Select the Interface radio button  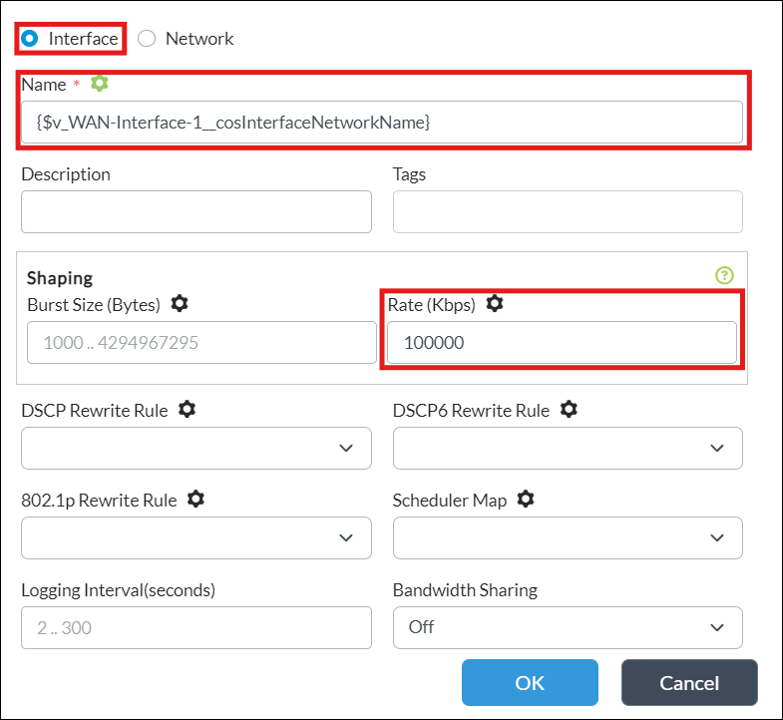tap(29, 38)
